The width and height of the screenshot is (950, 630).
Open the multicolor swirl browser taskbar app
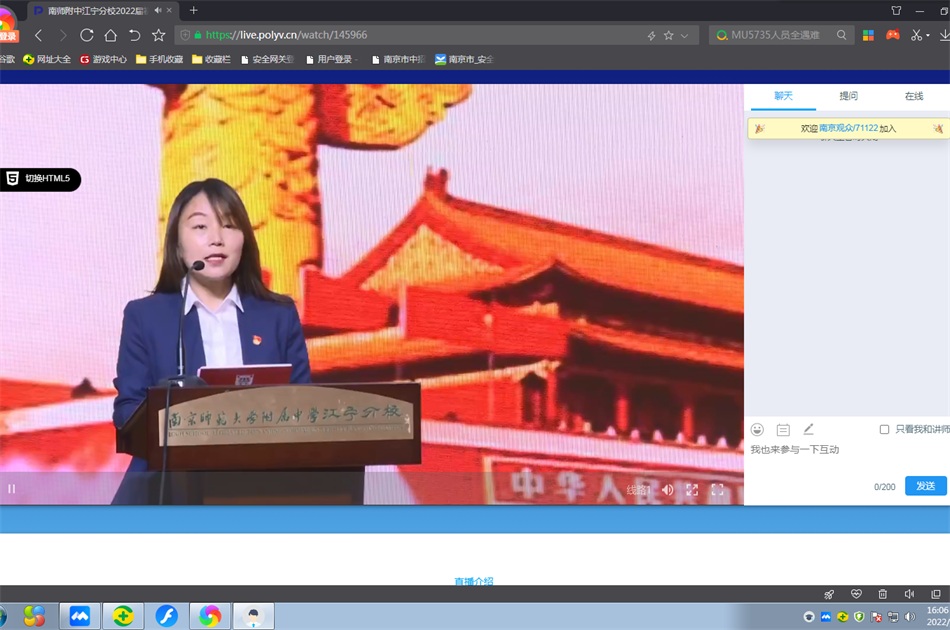[x=210, y=616]
